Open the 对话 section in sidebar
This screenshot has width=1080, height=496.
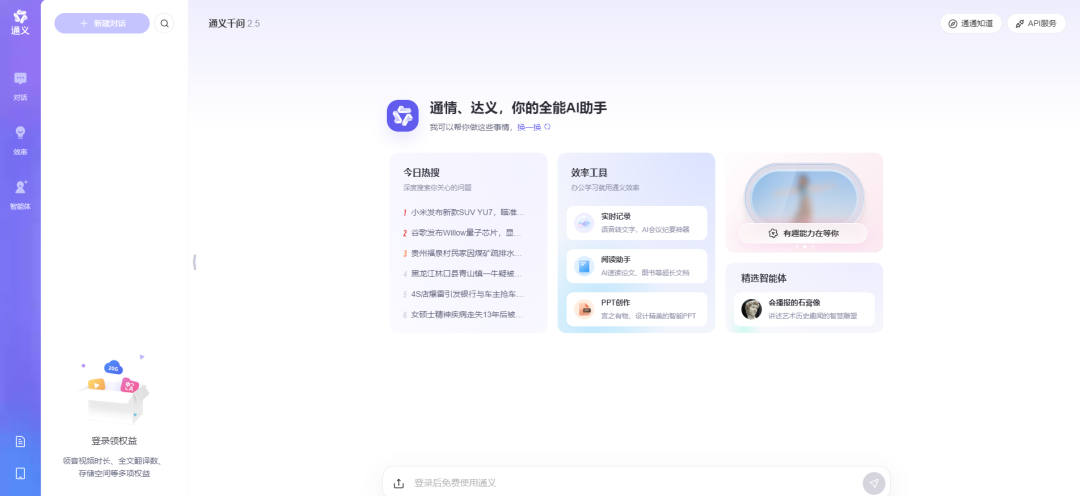(20, 86)
